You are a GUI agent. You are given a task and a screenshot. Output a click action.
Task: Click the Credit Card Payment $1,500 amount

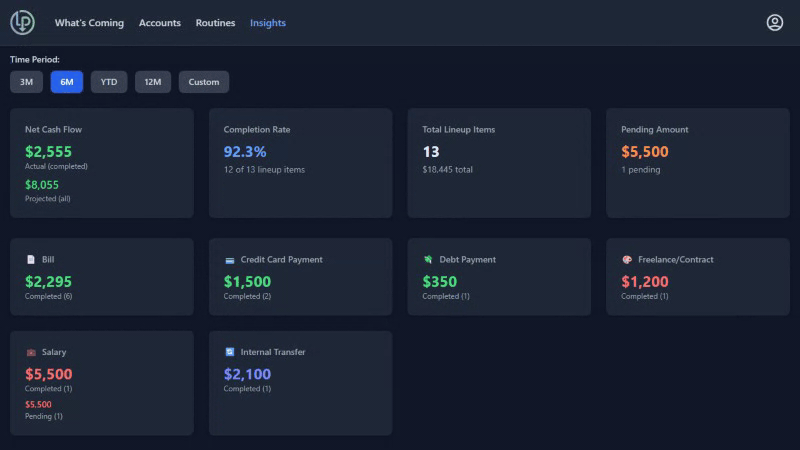[247, 282]
